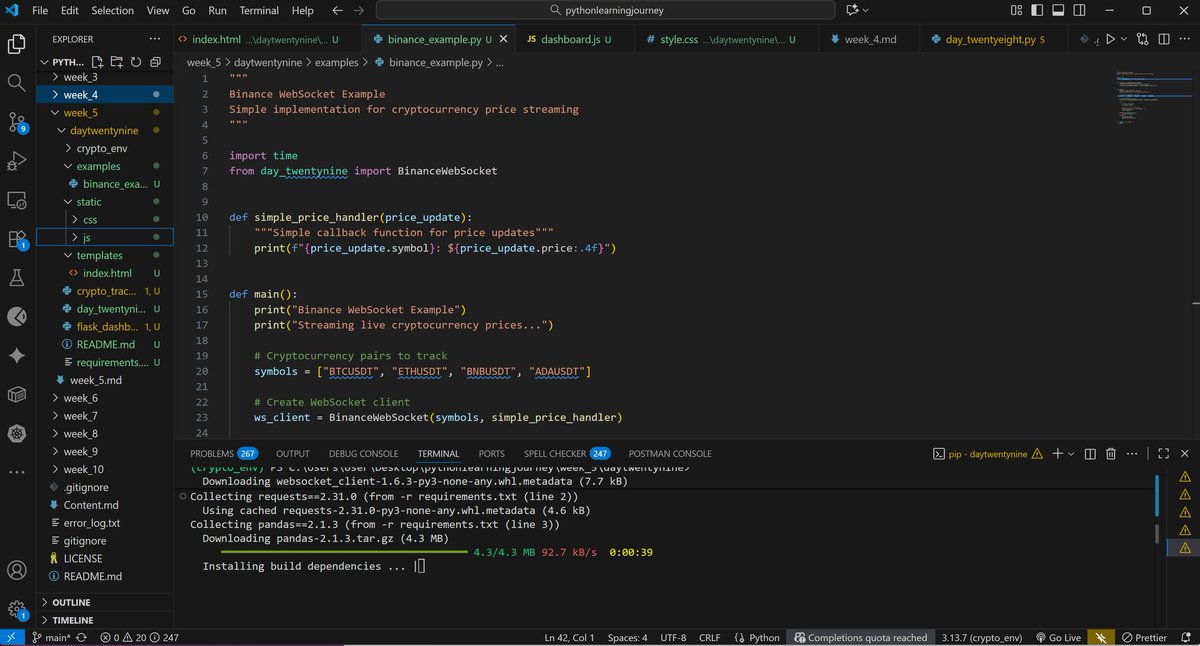
Task: Open editor More Actions ellipsis
Action: point(1183,40)
